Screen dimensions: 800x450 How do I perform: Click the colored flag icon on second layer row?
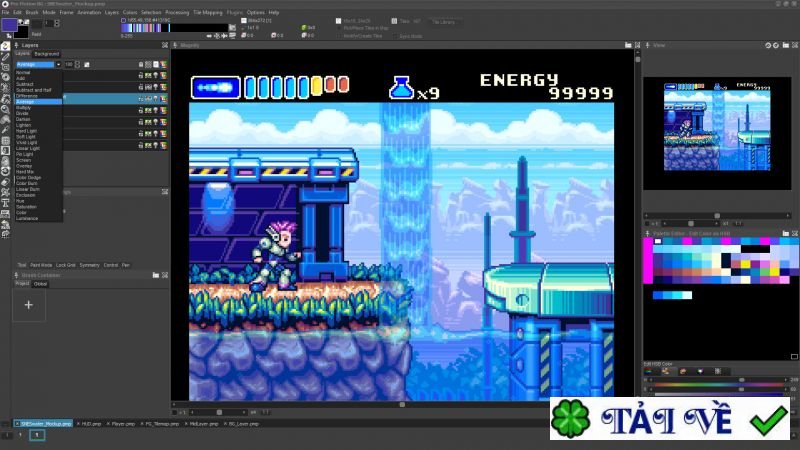tap(164, 87)
